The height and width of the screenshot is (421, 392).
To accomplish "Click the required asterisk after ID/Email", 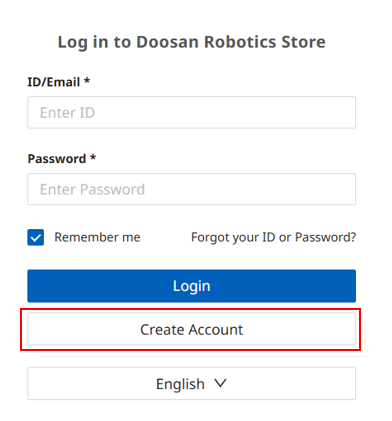I will click(87, 80).
